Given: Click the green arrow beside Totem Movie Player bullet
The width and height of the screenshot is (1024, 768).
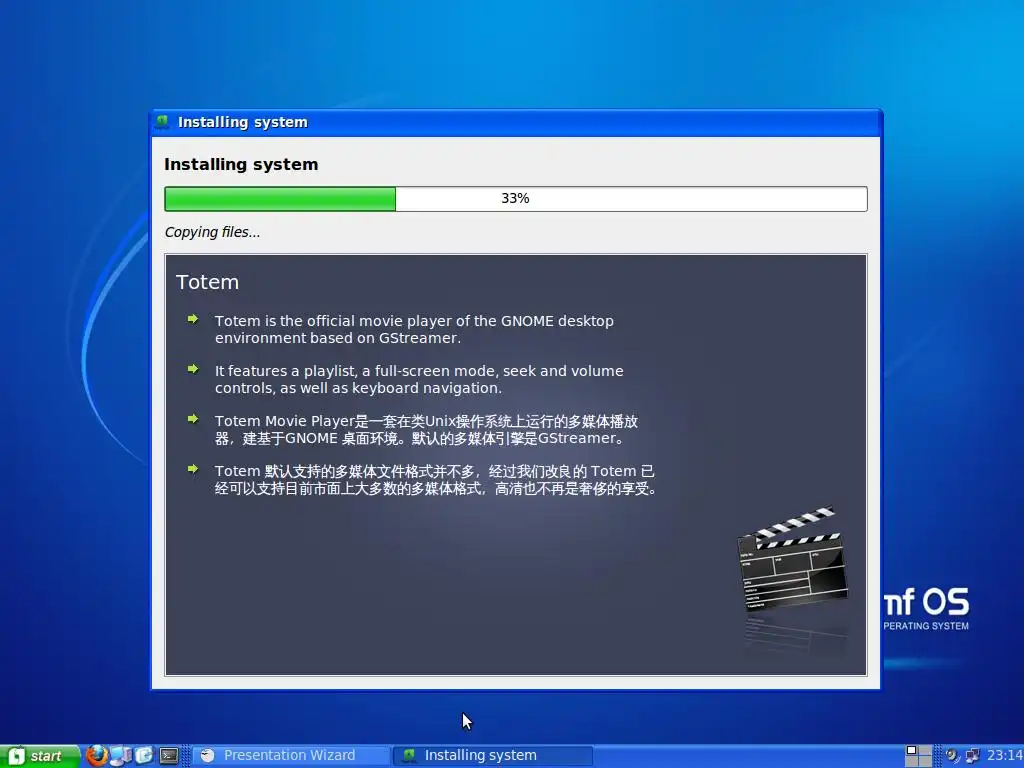Looking at the screenshot, I should pyautogui.click(x=193, y=419).
